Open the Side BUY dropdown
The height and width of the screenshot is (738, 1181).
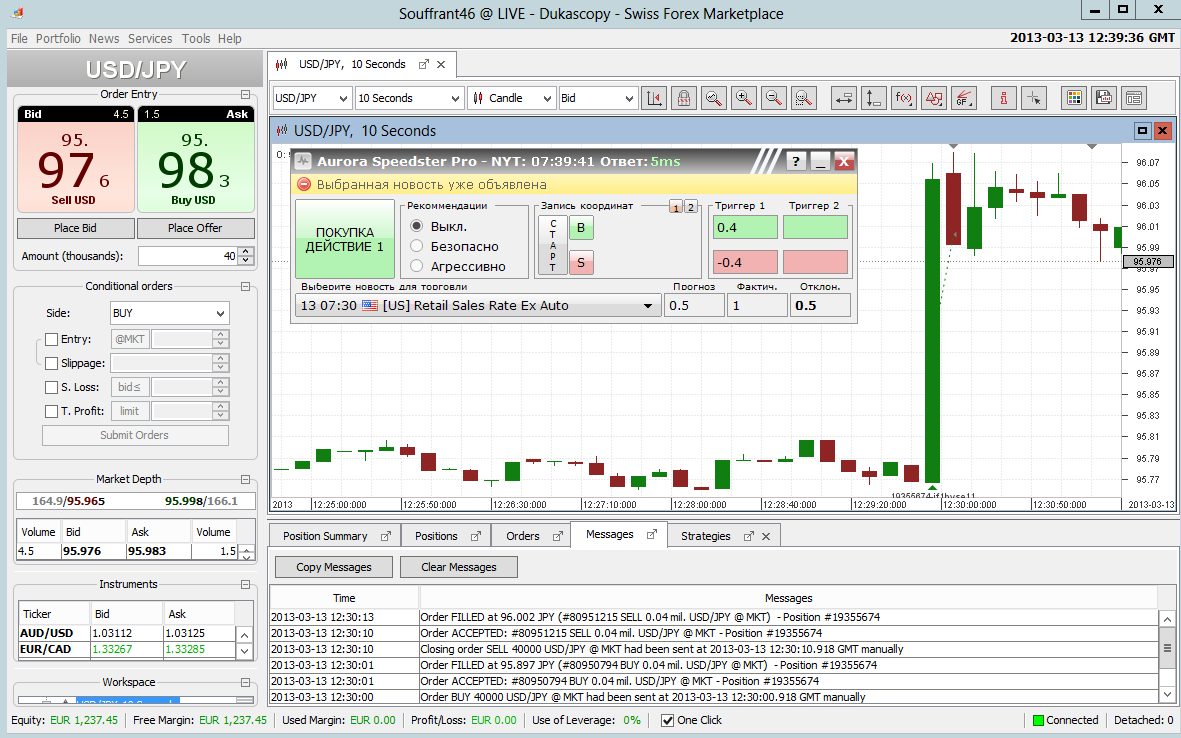pyautogui.click(x=169, y=313)
